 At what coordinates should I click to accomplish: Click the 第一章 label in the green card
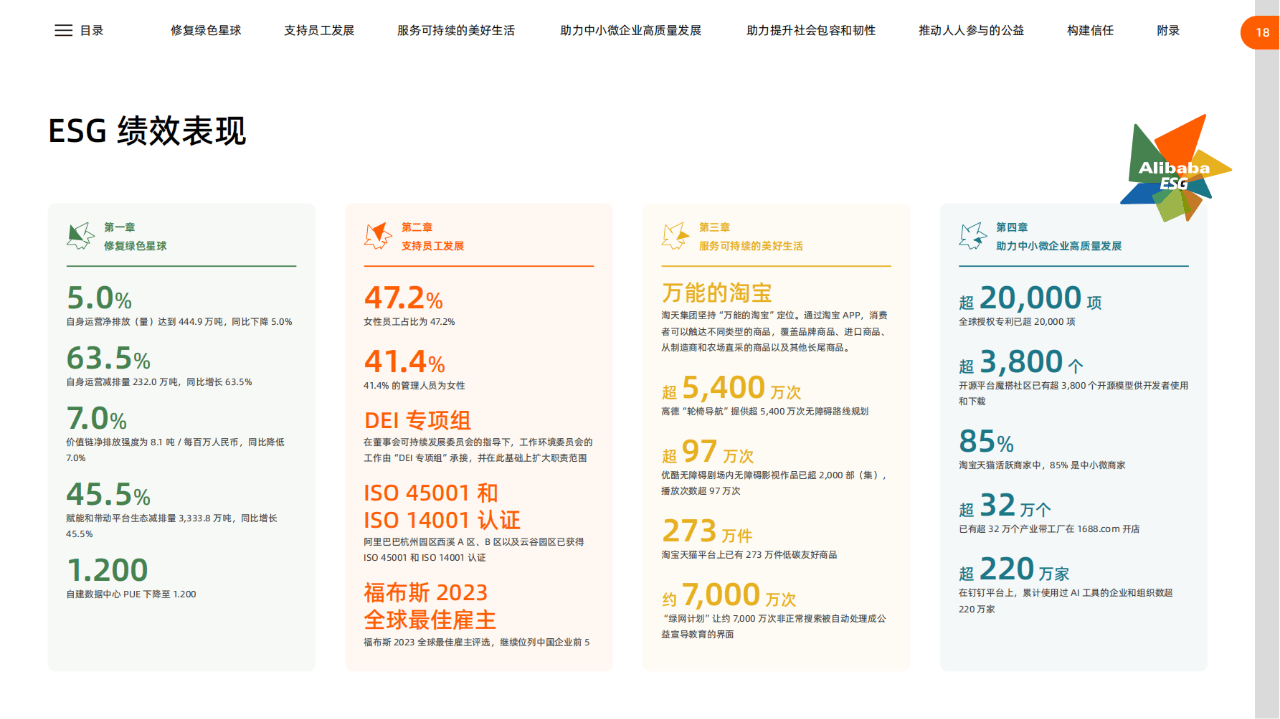(120, 227)
